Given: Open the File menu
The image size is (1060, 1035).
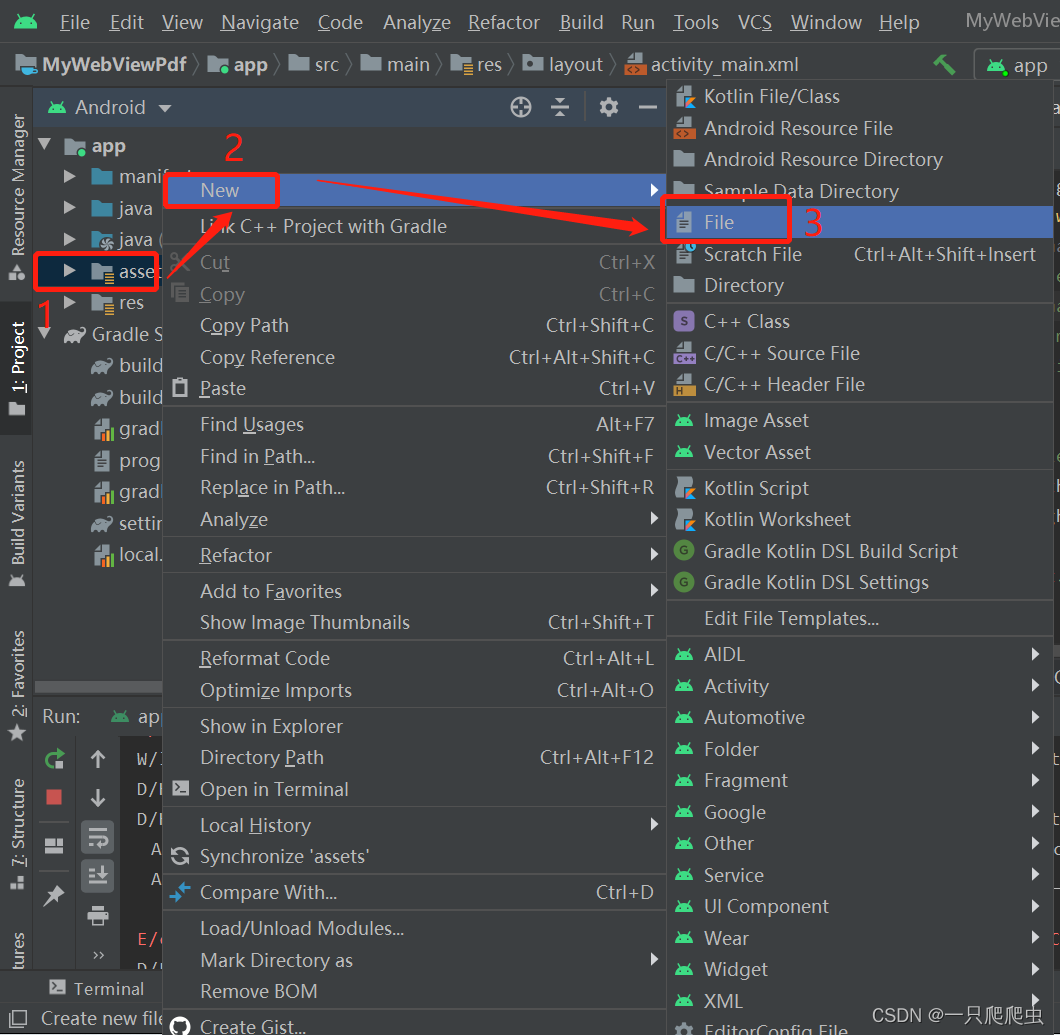Looking at the screenshot, I should (x=74, y=22).
